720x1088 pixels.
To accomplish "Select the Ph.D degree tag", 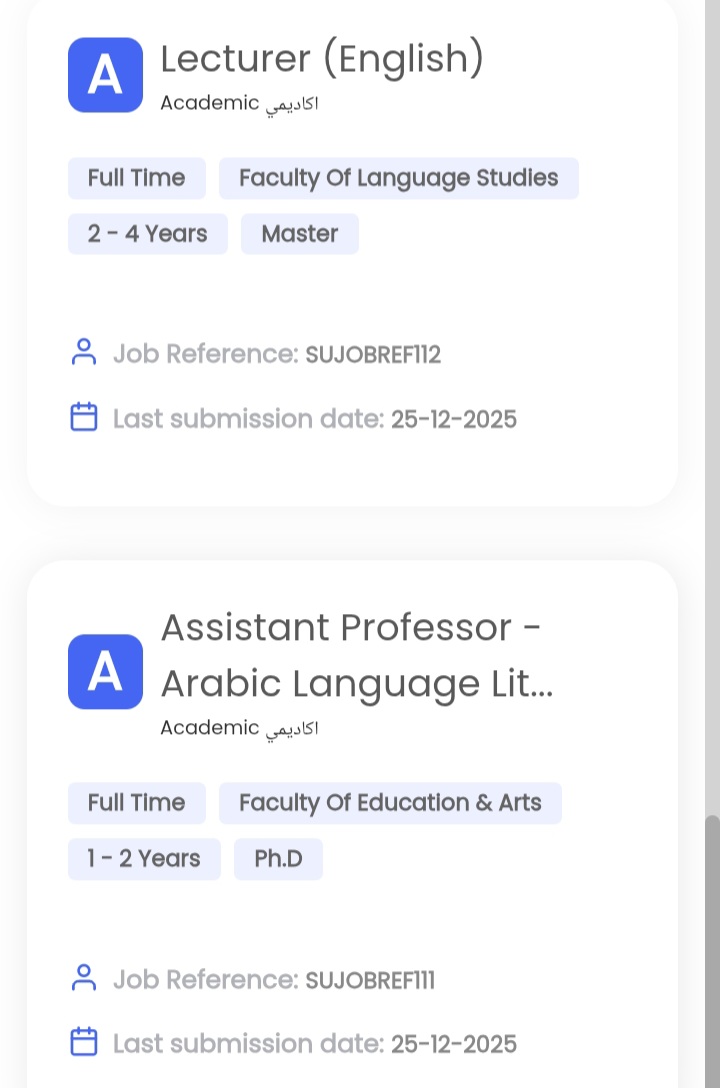I will pos(278,859).
